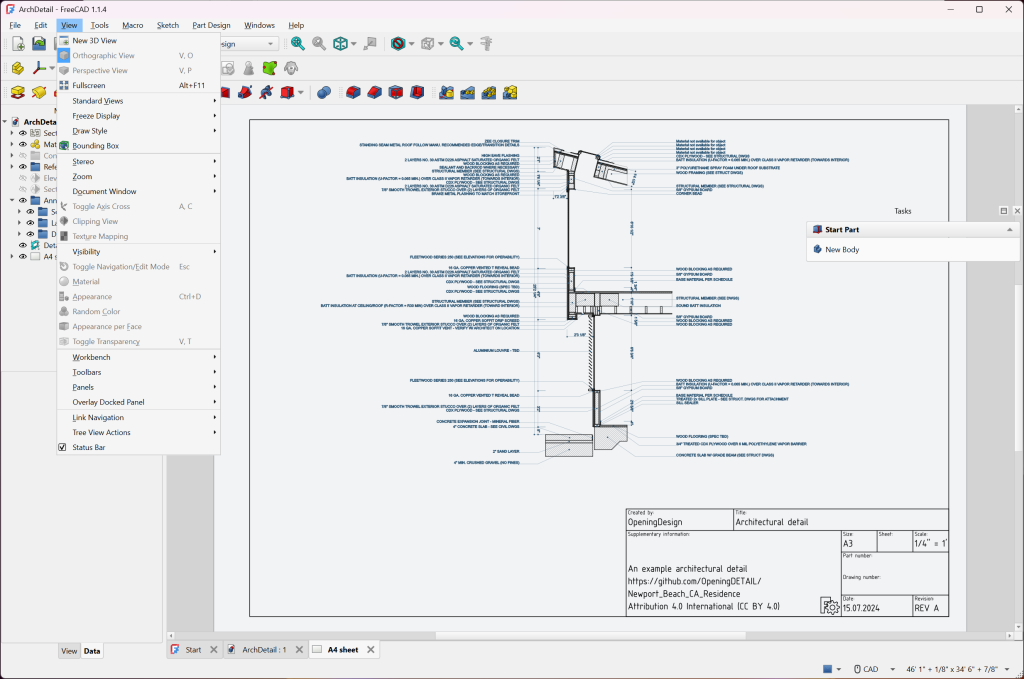The width and height of the screenshot is (1024, 679).
Task: Open the view cube dropdown arrow
Action: tap(354, 44)
